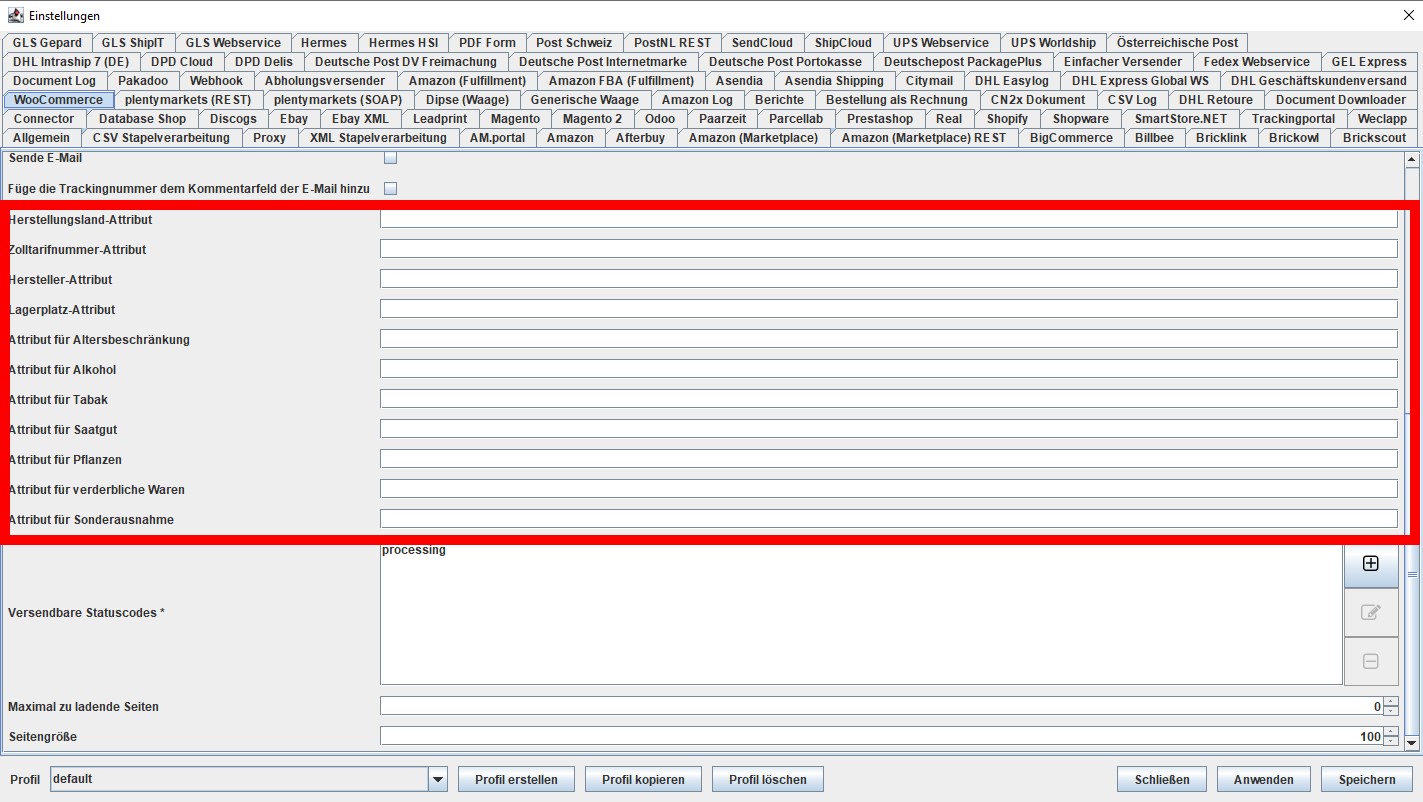
Task: Open the Trackingportal tab
Action: click(x=1293, y=119)
